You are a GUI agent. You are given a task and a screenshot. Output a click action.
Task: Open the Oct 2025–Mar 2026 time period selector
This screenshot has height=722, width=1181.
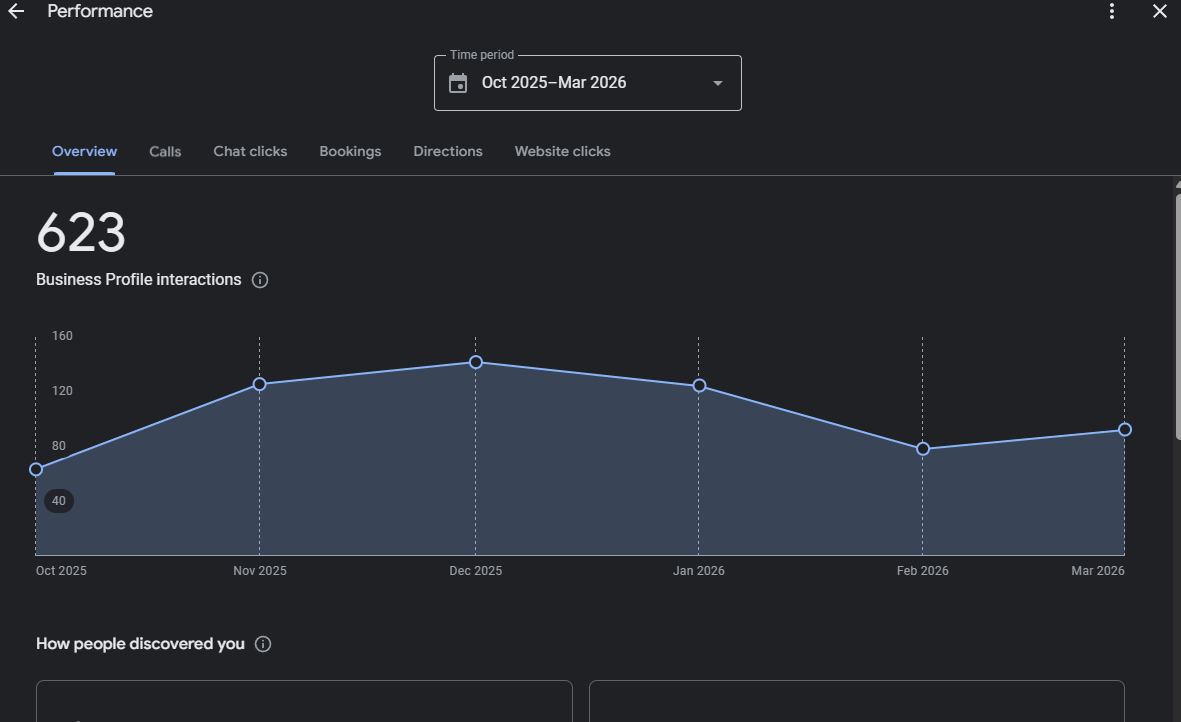[x=587, y=83]
